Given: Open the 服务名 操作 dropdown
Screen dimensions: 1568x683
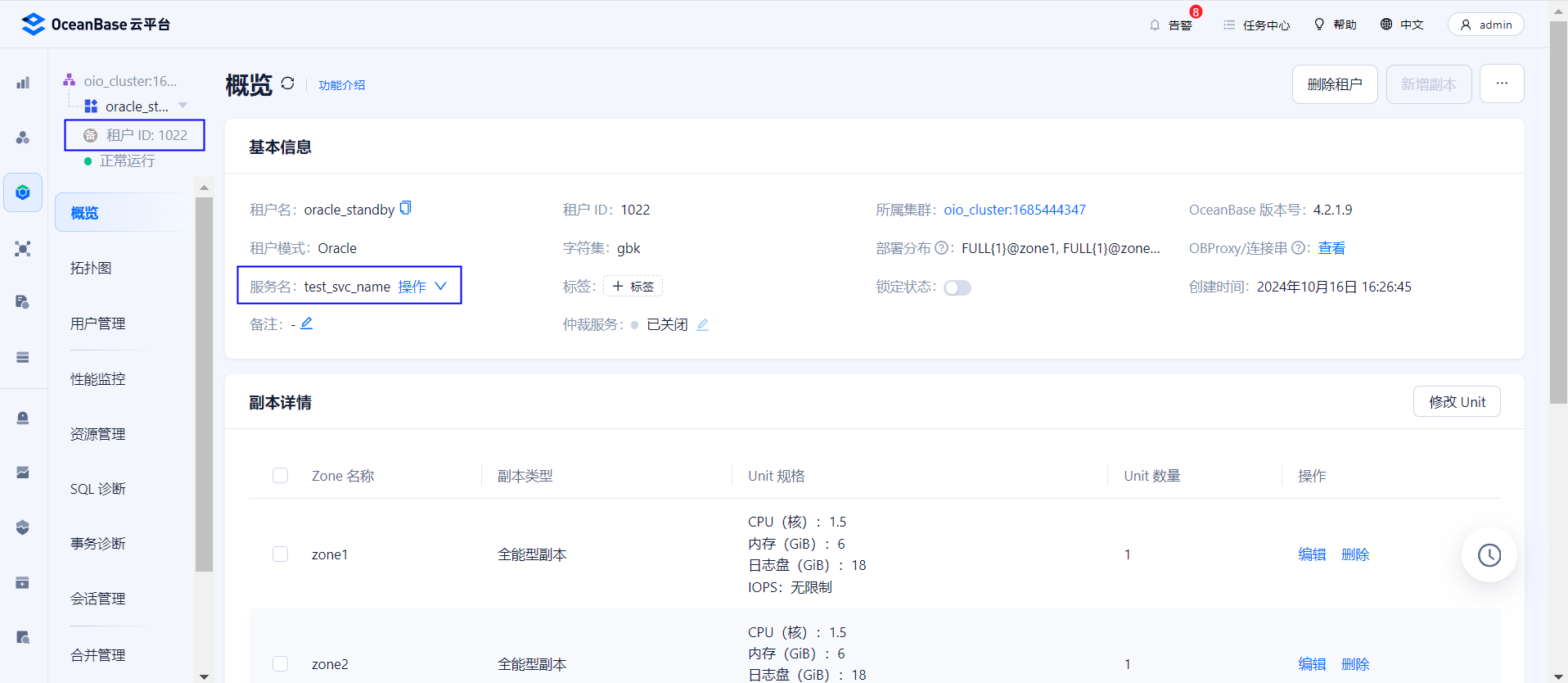Looking at the screenshot, I should pos(422,286).
